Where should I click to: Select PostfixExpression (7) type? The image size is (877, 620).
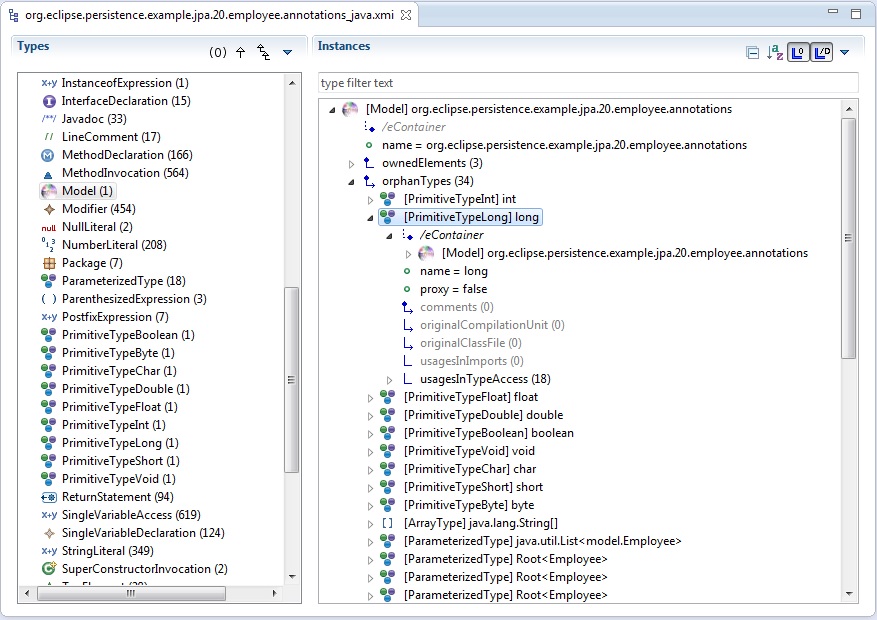[x=115, y=317]
